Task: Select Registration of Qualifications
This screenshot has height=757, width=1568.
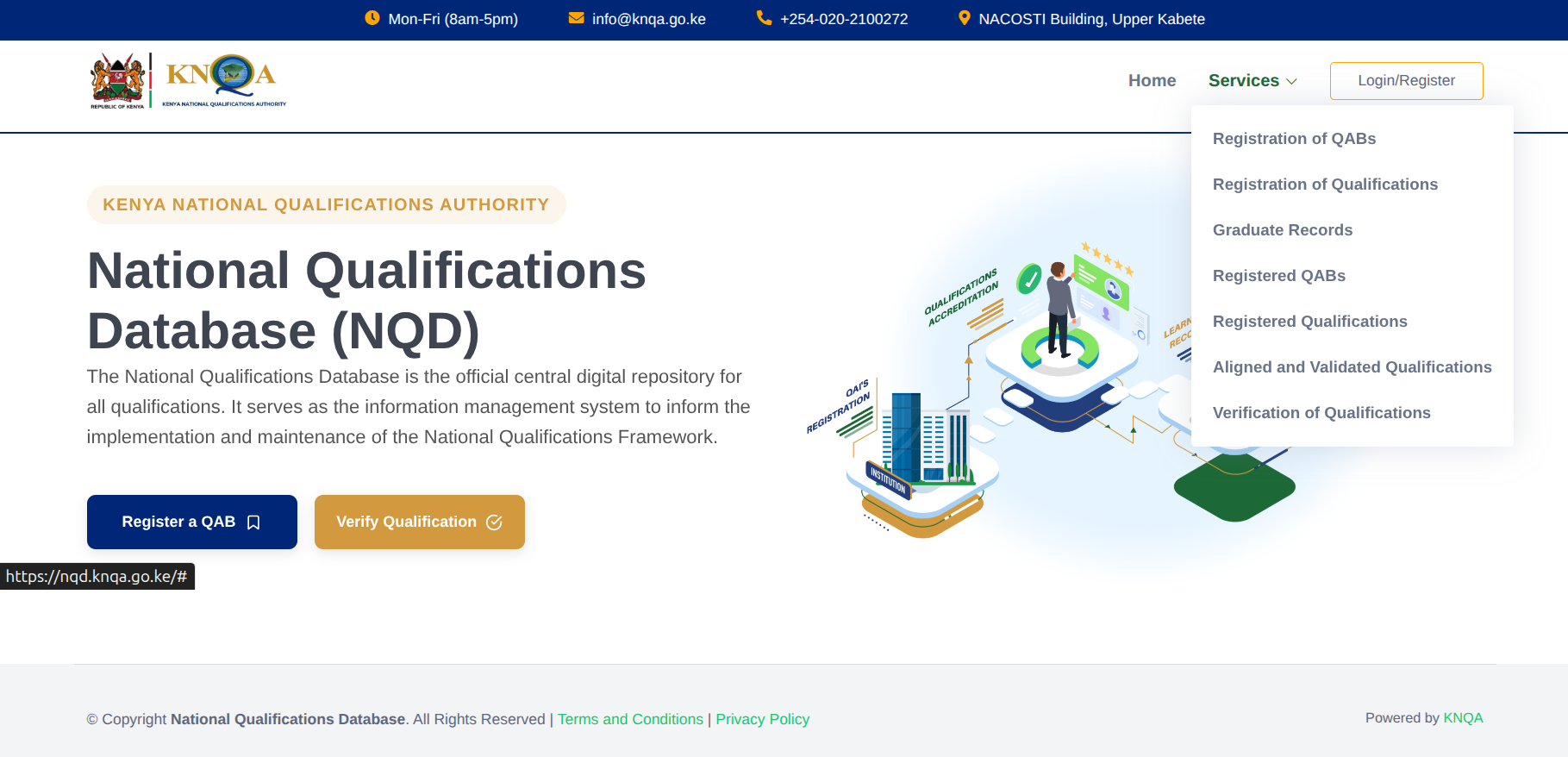Action: coord(1325,185)
